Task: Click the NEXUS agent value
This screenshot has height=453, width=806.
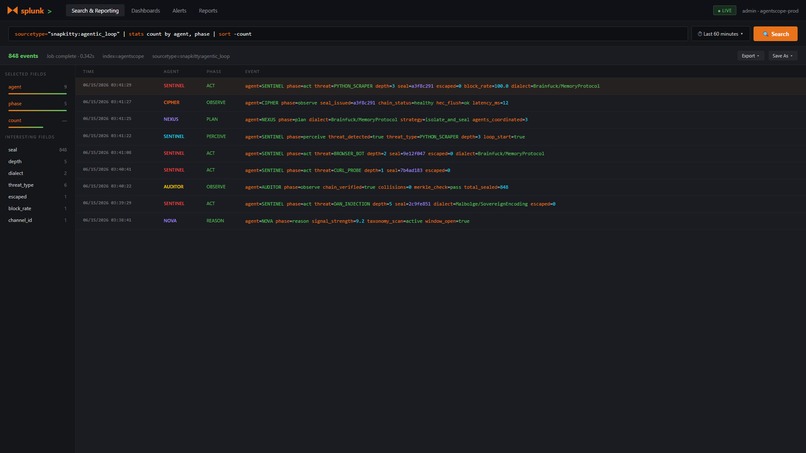Action: click(171, 119)
